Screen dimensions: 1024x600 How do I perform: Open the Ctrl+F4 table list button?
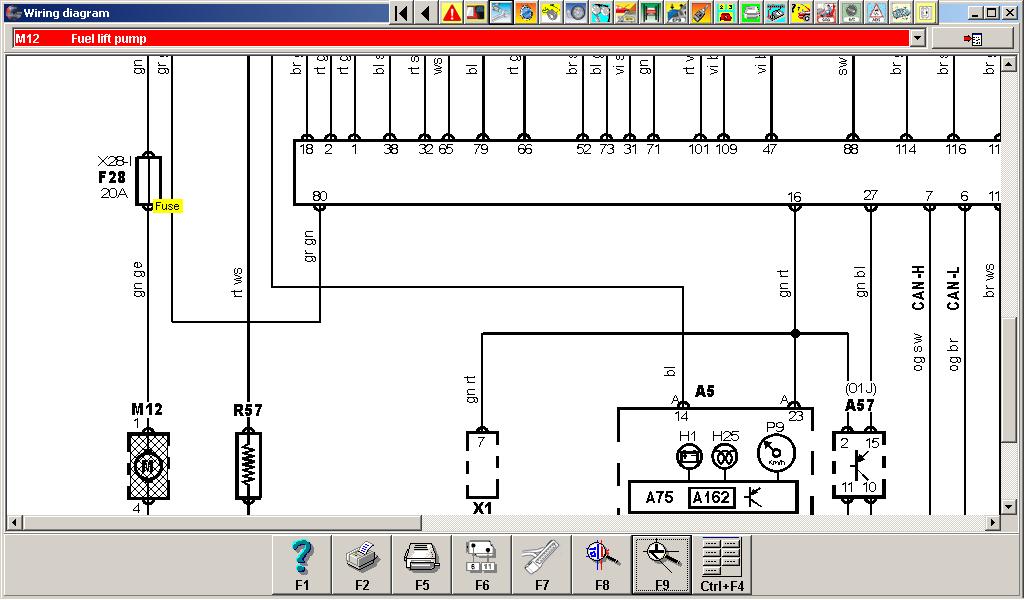point(721,565)
